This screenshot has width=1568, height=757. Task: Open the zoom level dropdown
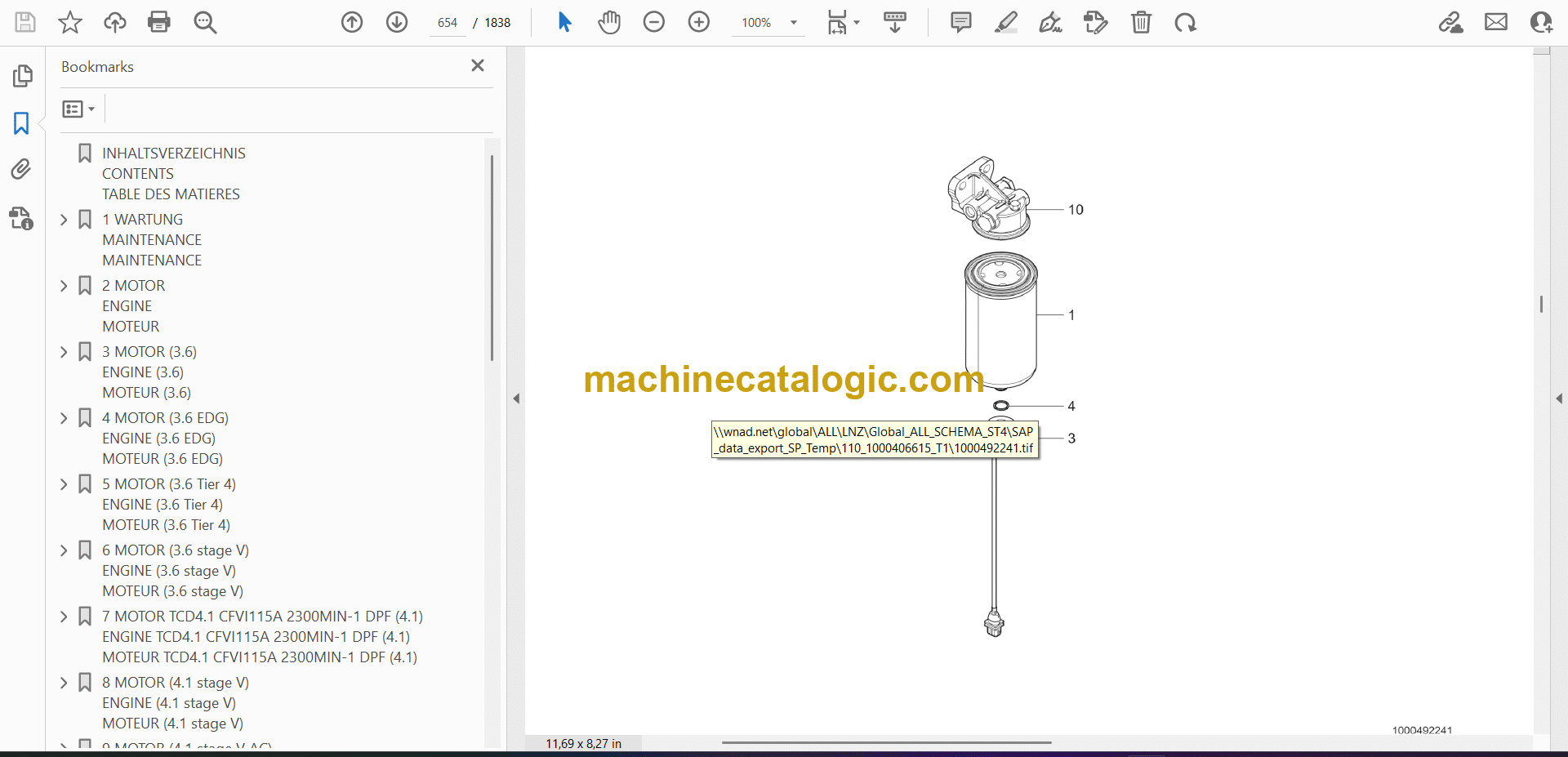pyautogui.click(x=793, y=23)
